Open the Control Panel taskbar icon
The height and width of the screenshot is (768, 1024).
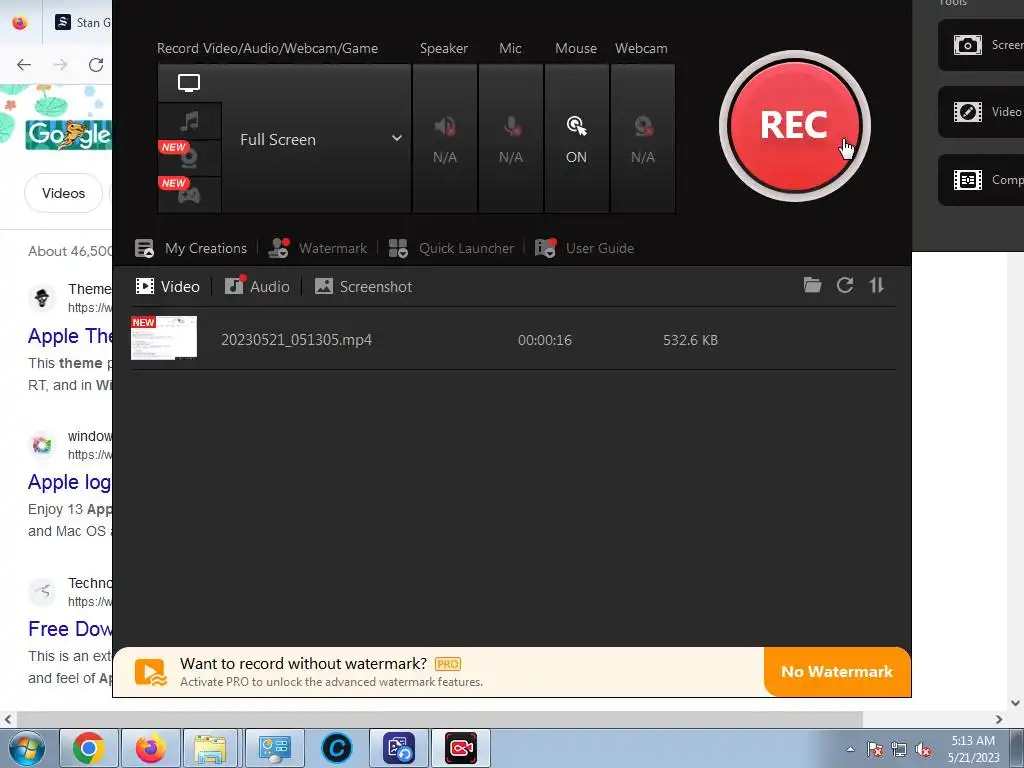(274, 748)
